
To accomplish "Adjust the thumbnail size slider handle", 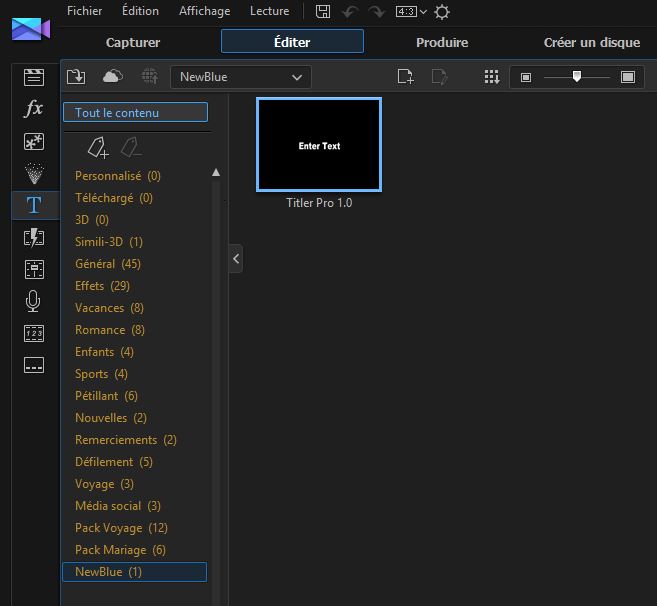I will tap(577, 76).
